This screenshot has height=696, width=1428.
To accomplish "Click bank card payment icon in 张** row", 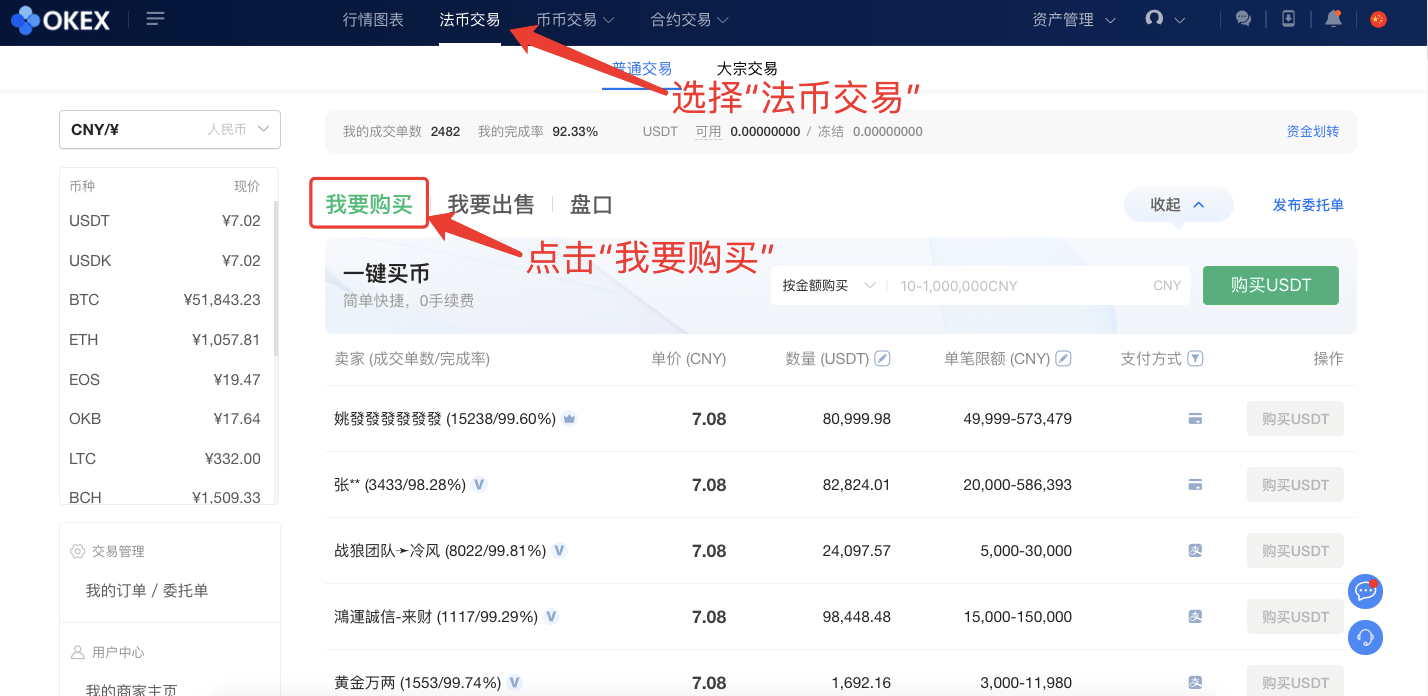I will point(1194,485).
